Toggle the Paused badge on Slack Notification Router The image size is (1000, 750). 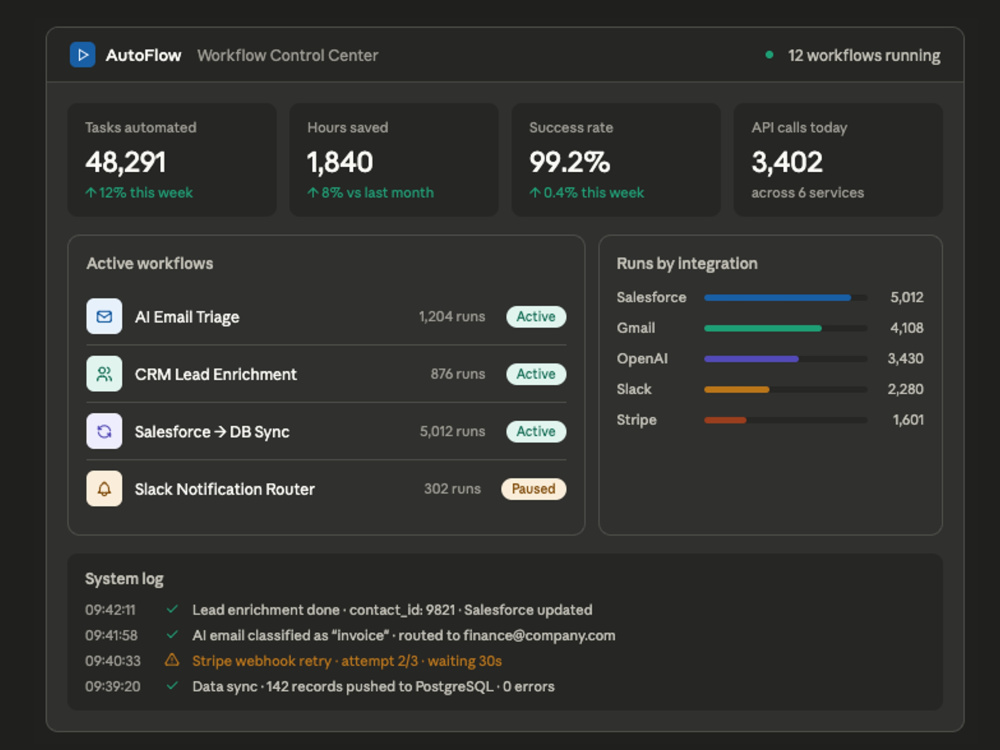tap(533, 489)
